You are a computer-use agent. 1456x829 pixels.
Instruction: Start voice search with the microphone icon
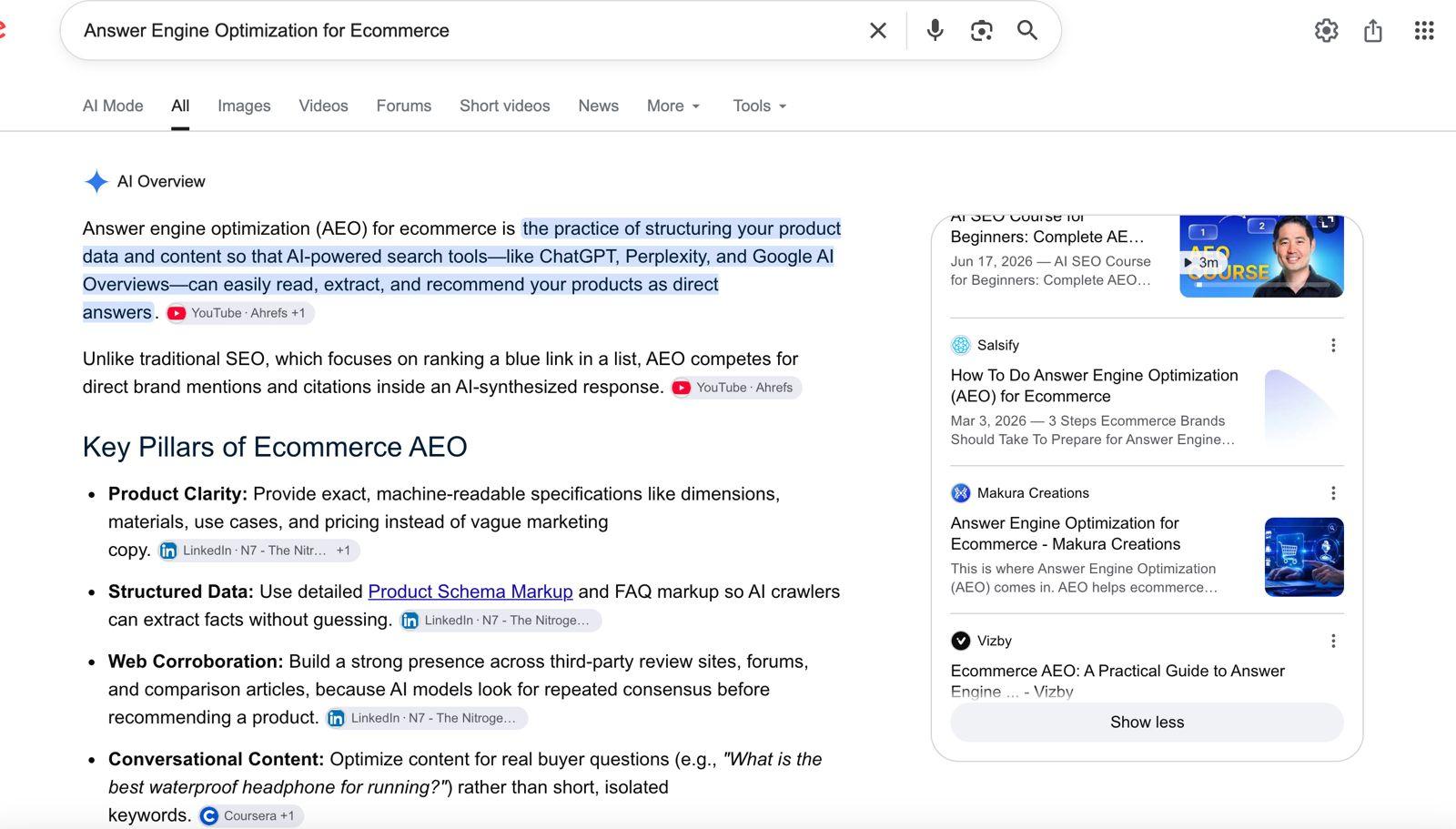coord(935,31)
